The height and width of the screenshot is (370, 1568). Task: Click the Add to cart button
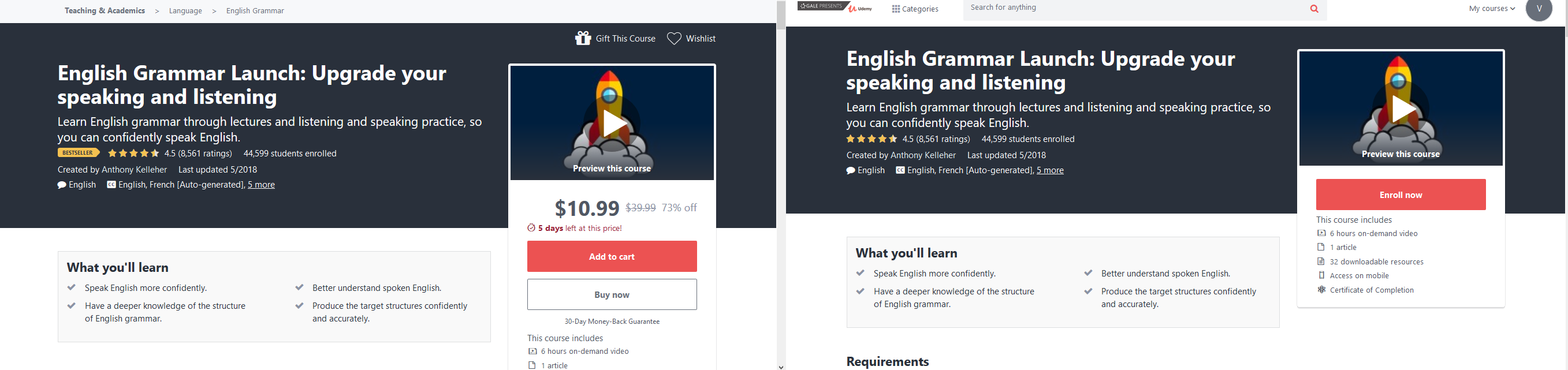click(x=612, y=256)
